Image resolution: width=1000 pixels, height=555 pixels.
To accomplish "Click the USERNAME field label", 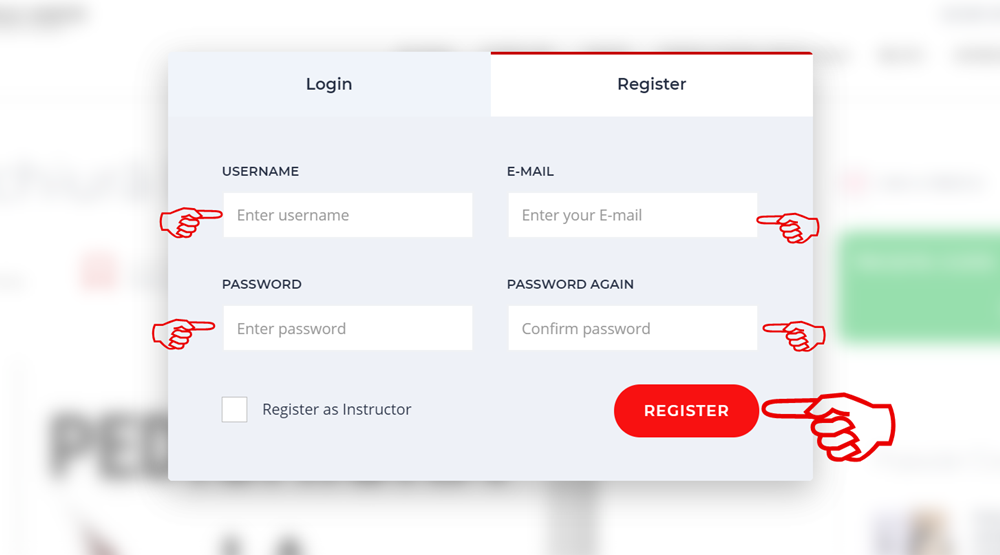I will pyautogui.click(x=260, y=172).
